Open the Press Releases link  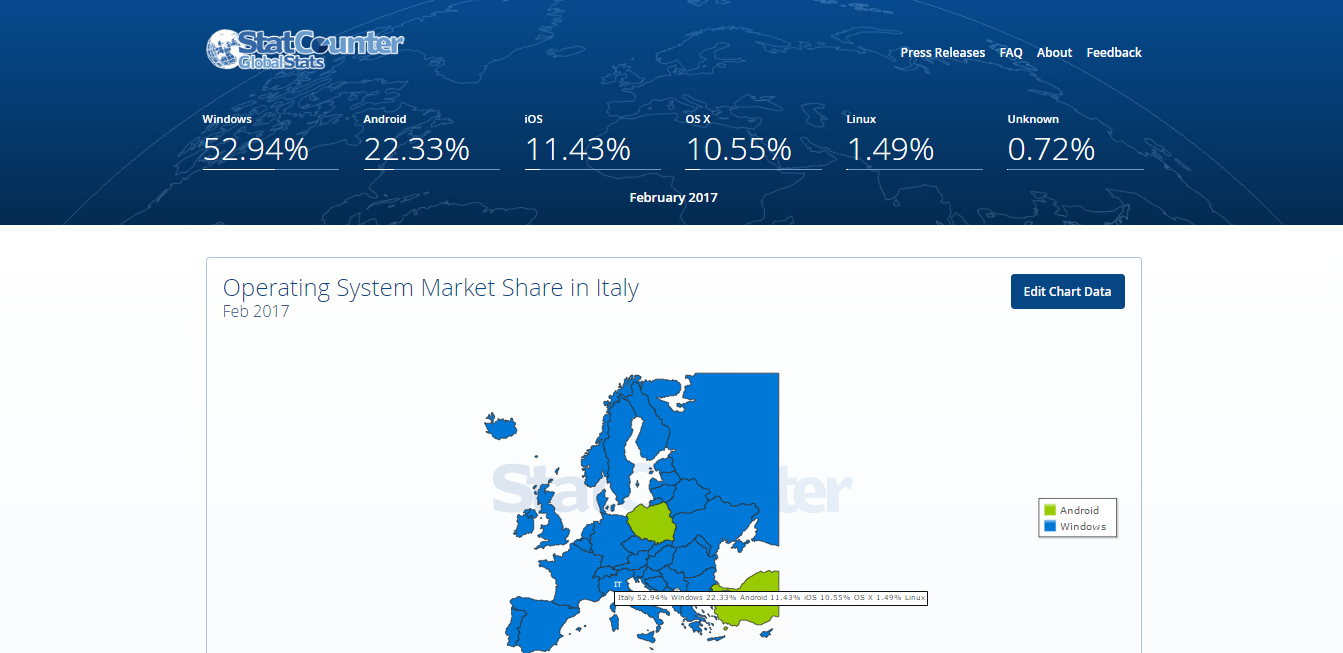942,53
